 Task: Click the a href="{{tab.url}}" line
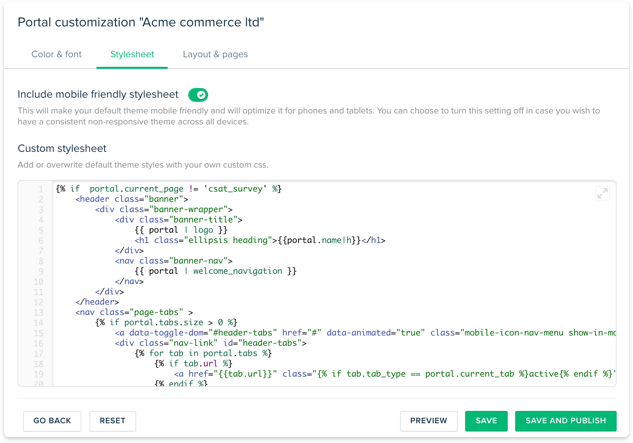click(x=395, y=374)
